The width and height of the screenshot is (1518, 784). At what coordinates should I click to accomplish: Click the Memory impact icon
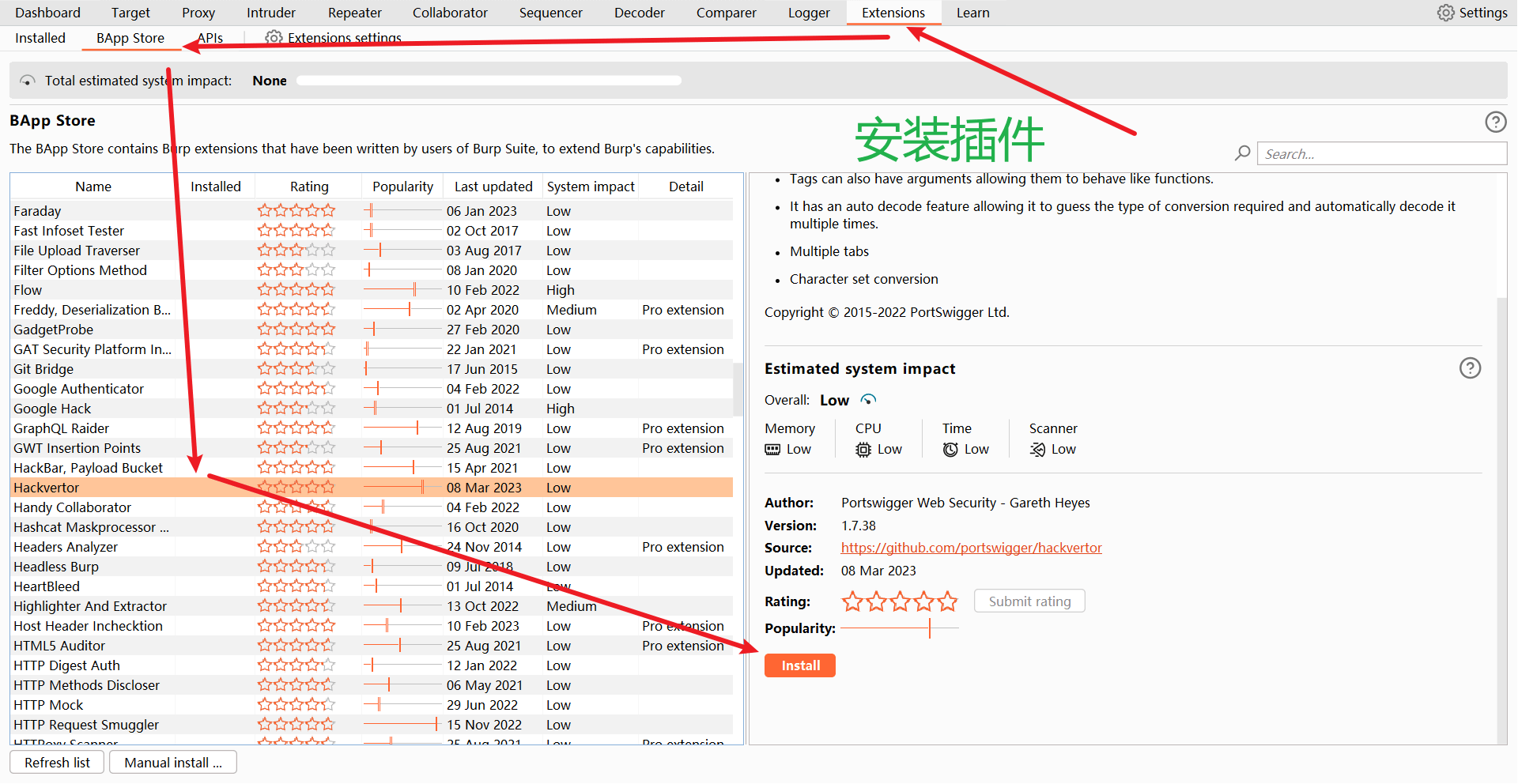(772, 450)
